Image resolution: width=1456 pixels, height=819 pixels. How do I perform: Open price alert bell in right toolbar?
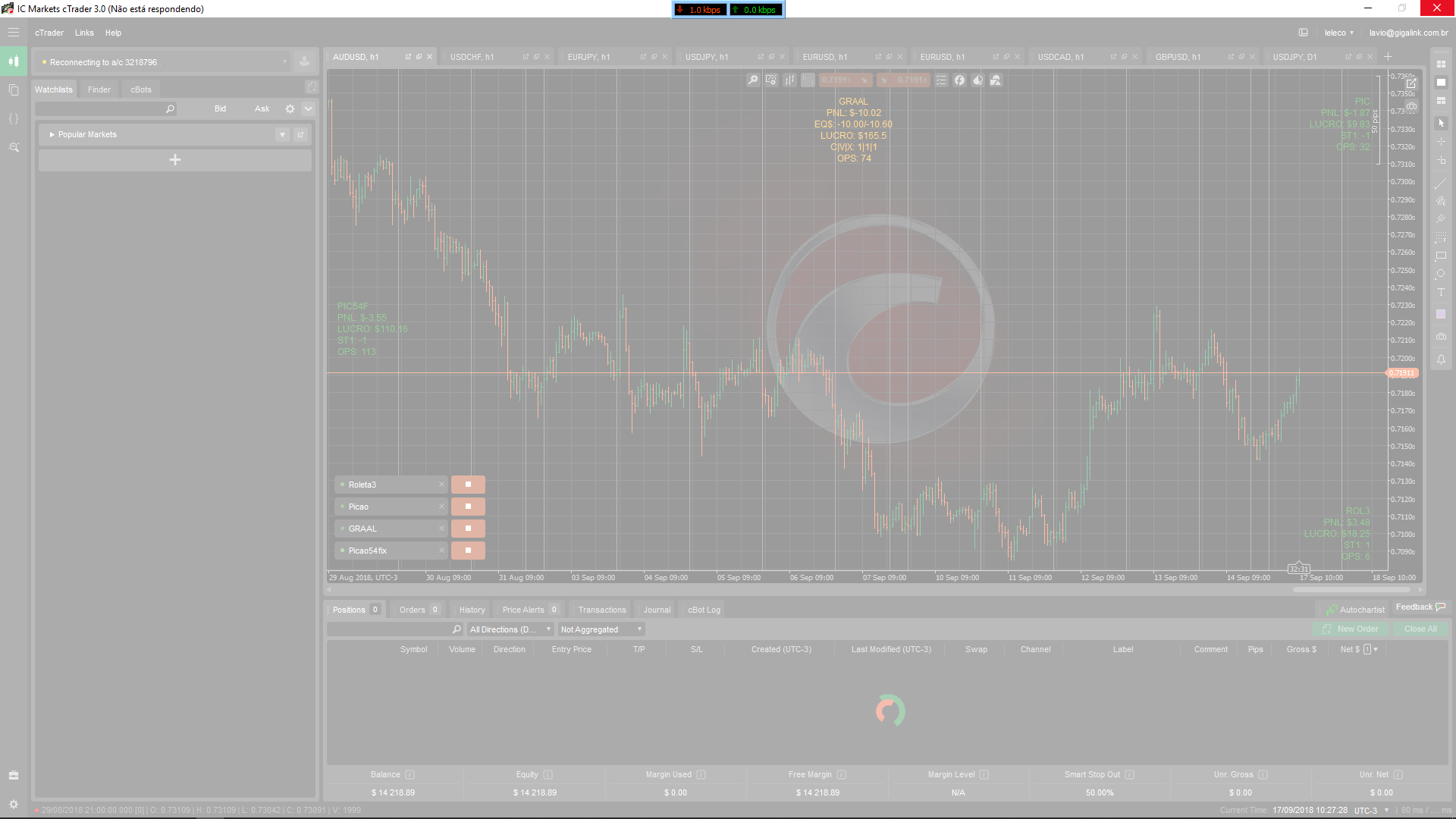(x=1441, y=359)
